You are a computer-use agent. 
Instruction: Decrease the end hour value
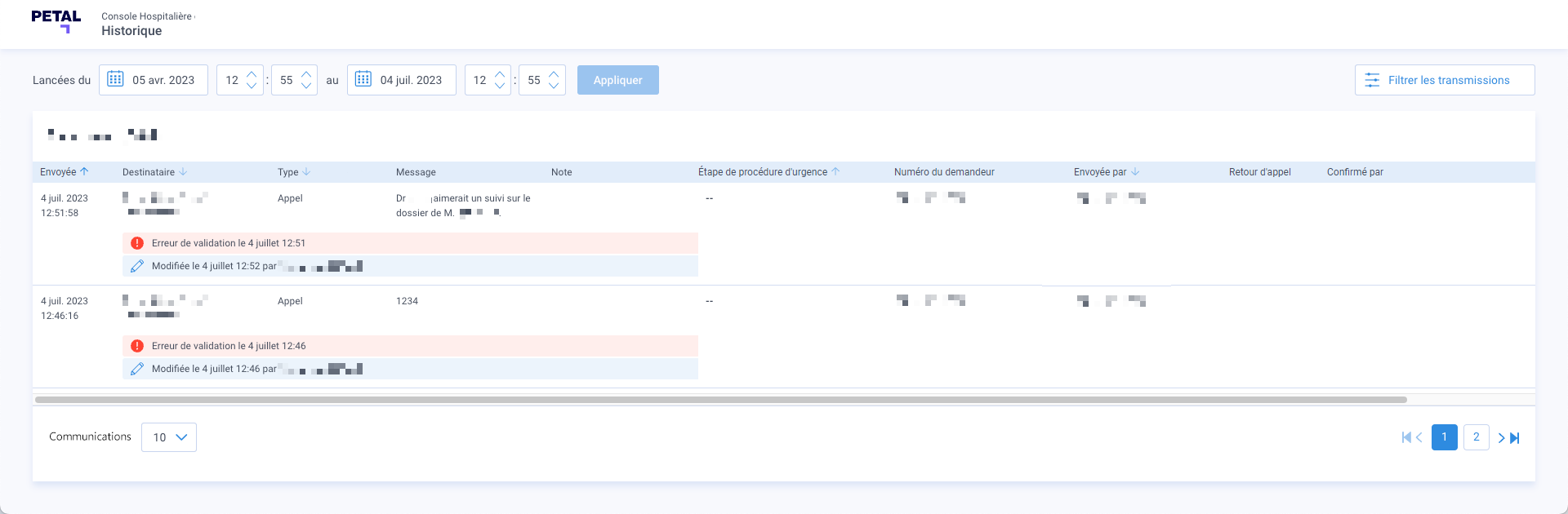pos(500,86)
